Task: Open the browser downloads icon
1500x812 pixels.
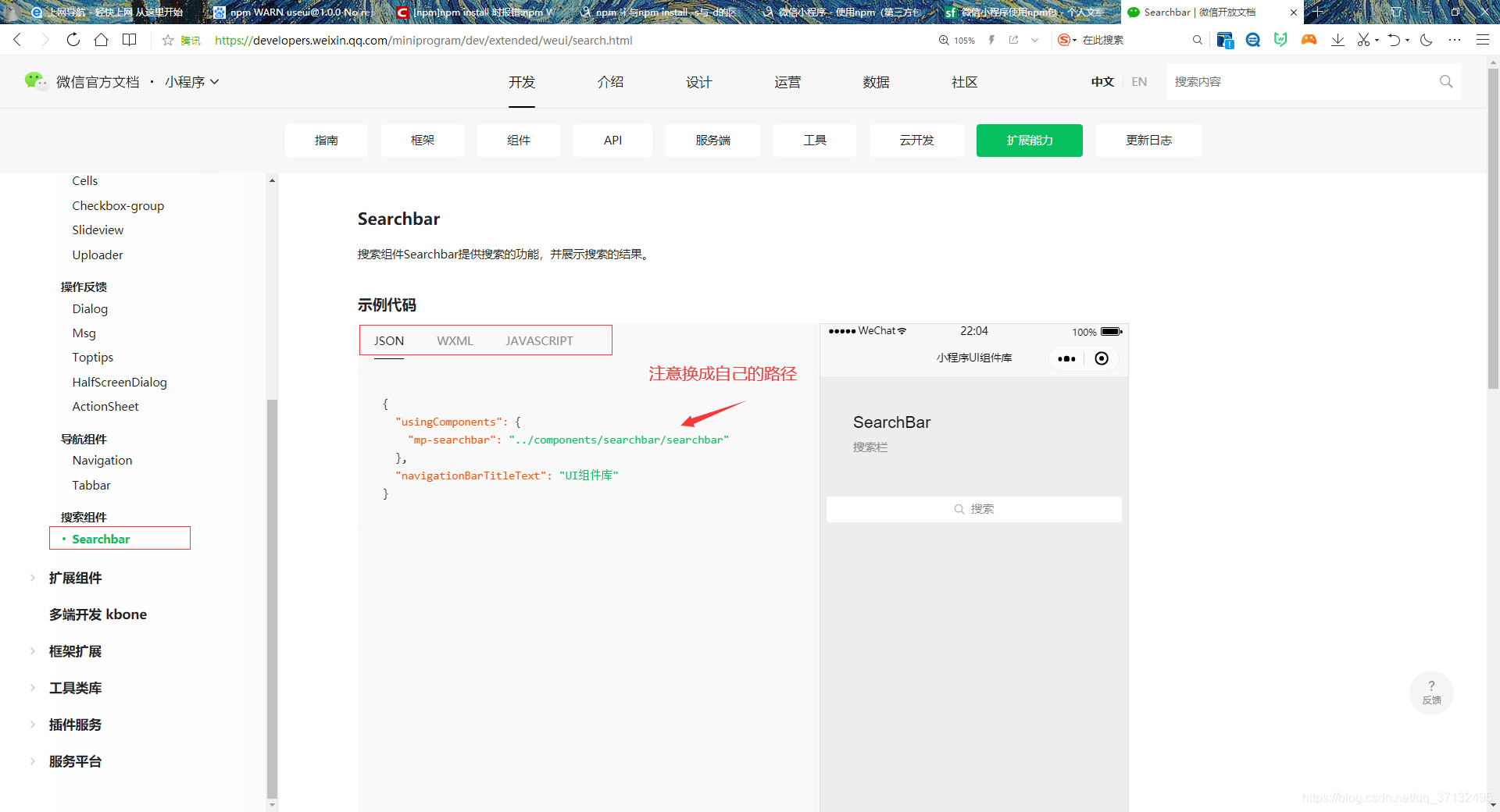Action: pos(1337,40)
